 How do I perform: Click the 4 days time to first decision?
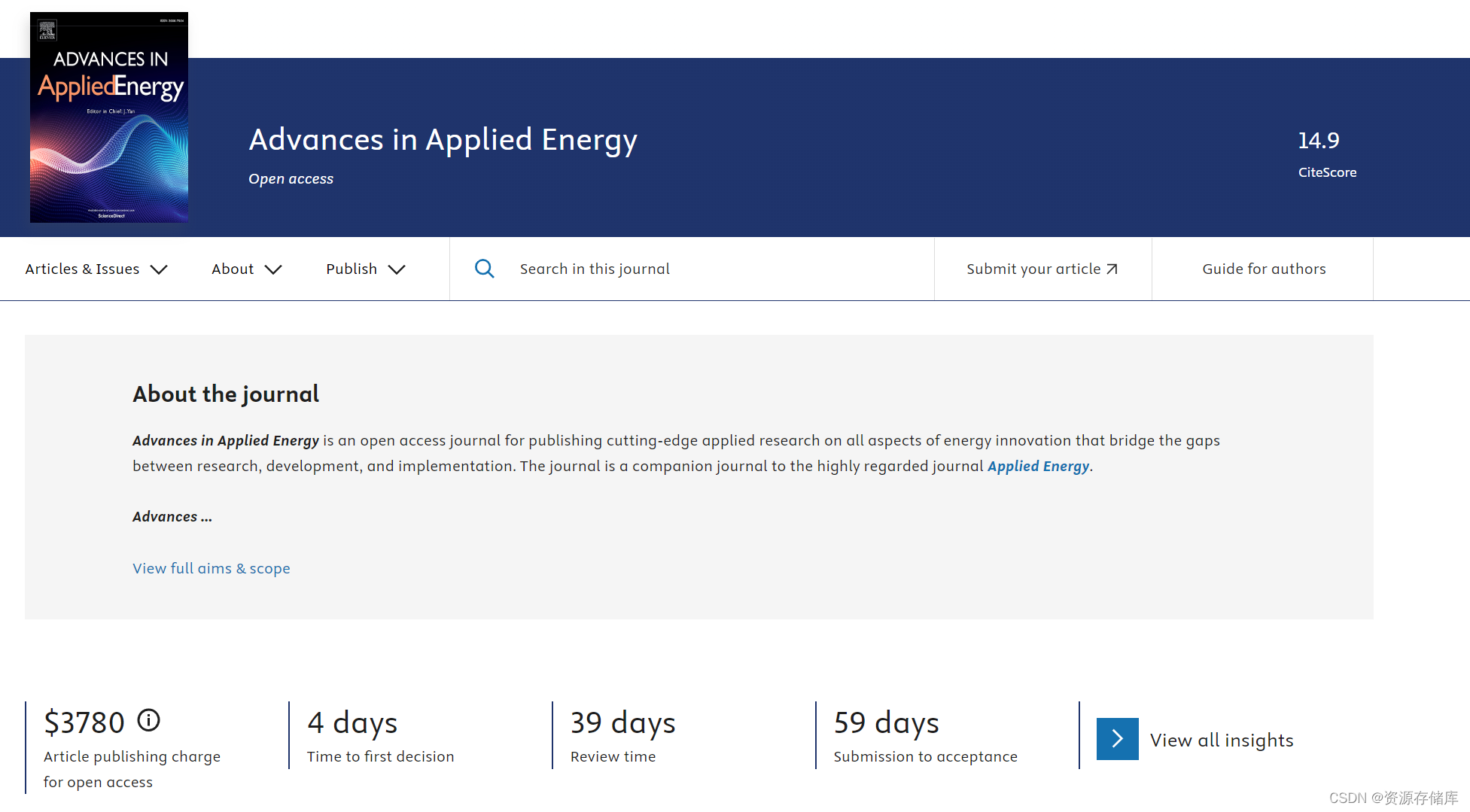pos(352,723)
